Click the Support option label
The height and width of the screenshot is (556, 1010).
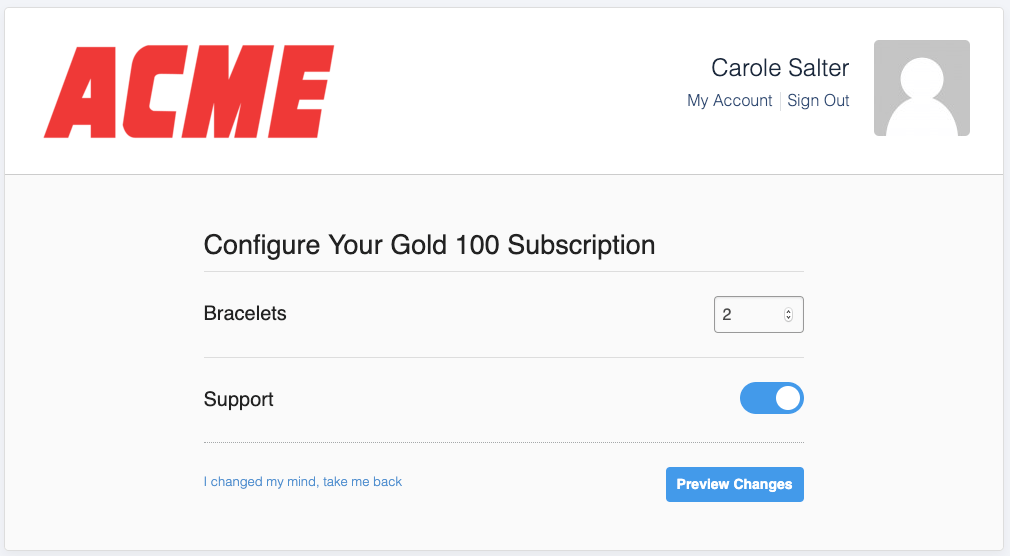pos(238,400)
